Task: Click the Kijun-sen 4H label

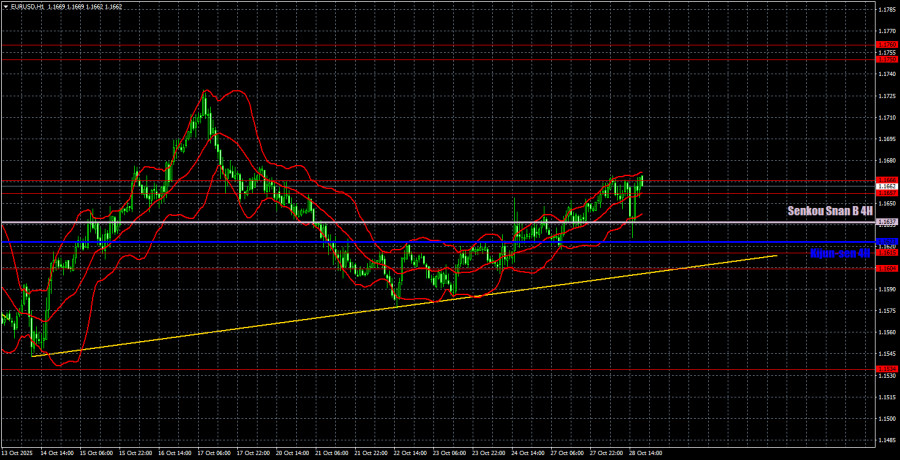Action: (840, 253)
